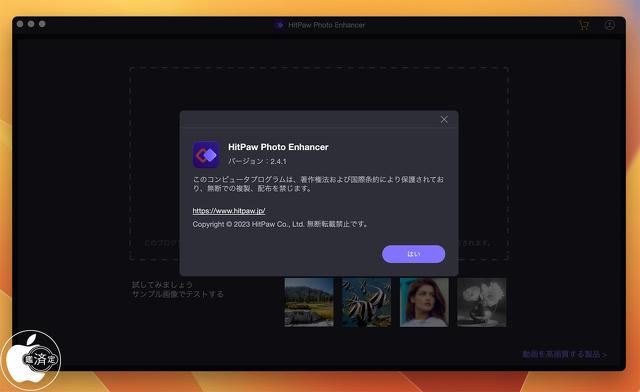
Task: Click the はい confirmation button
Action: pyautogui.click(x=413, y=254)
